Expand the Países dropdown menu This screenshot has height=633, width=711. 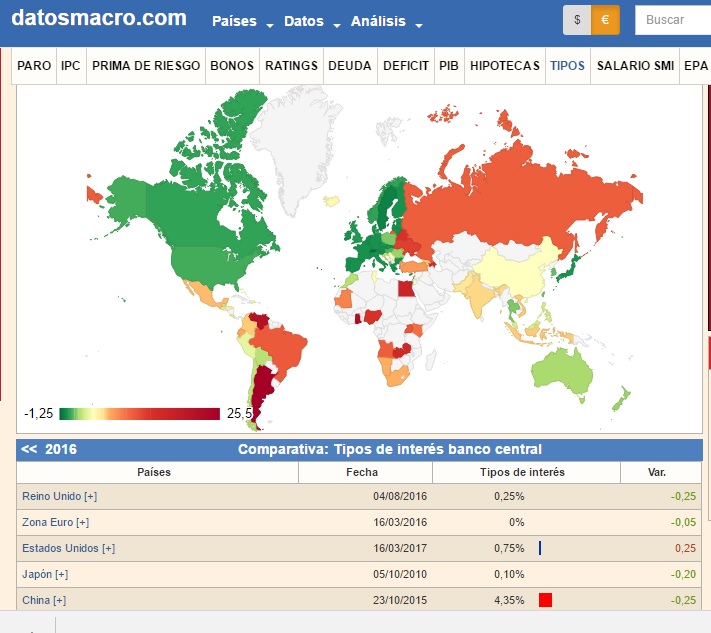pos(243,21)
